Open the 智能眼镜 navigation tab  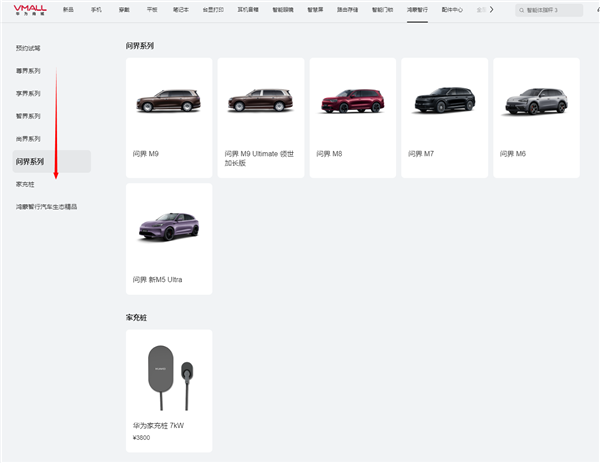click(283, 10)
